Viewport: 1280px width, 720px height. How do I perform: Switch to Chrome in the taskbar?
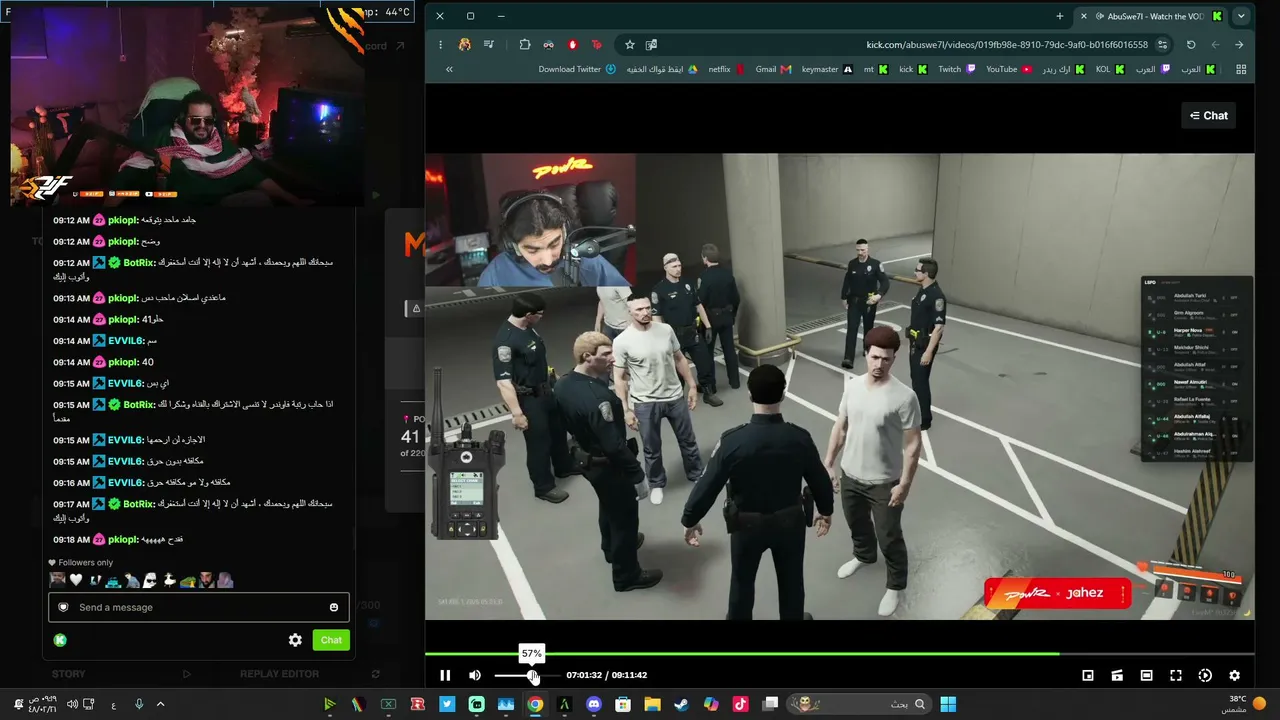(x=535, y=704)
